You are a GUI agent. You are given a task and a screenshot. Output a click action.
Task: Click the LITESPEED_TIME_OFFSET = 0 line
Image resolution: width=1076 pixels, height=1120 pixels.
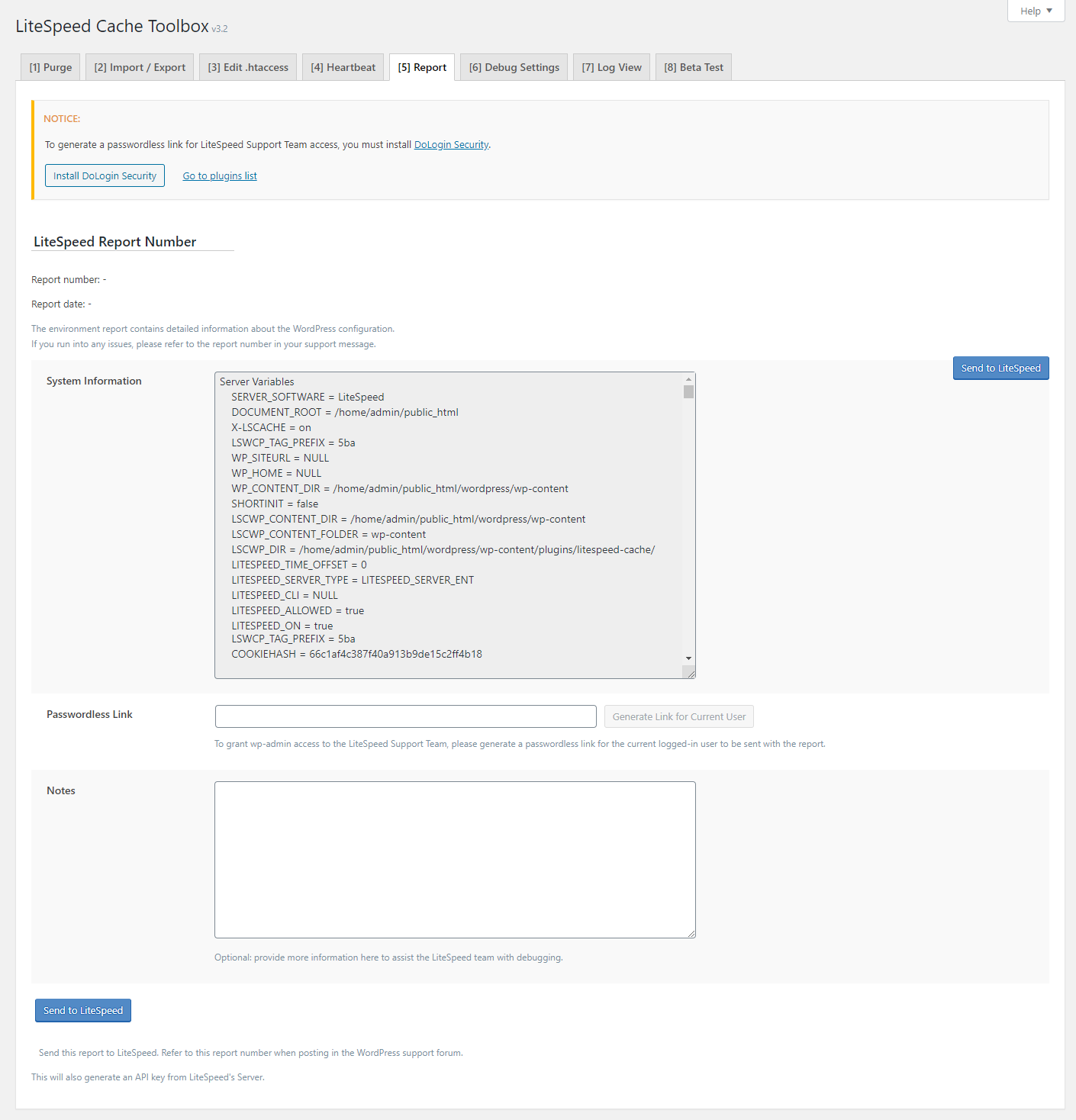point(299,565)
